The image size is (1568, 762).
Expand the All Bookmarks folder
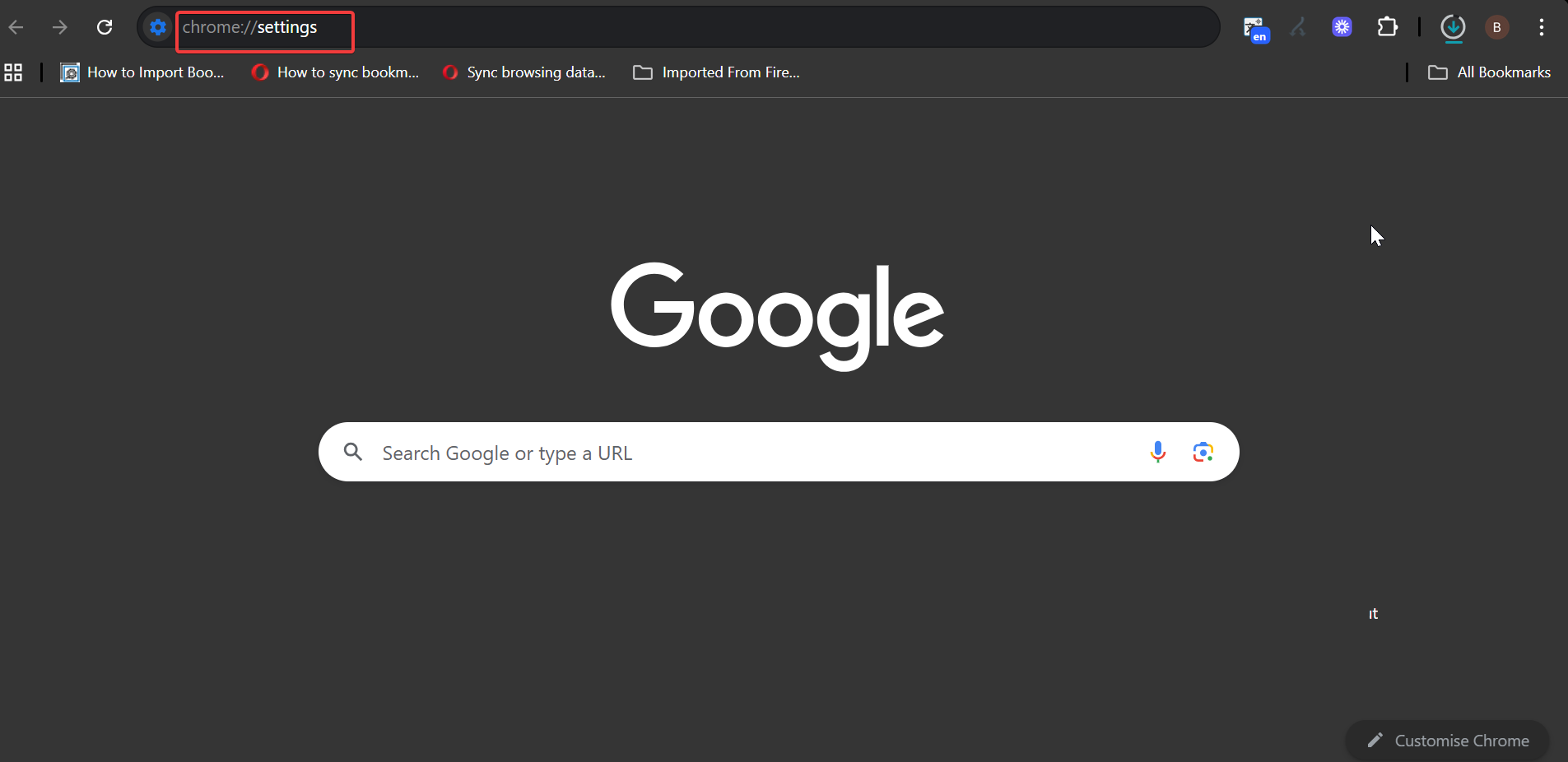[x=1489, y=72]
